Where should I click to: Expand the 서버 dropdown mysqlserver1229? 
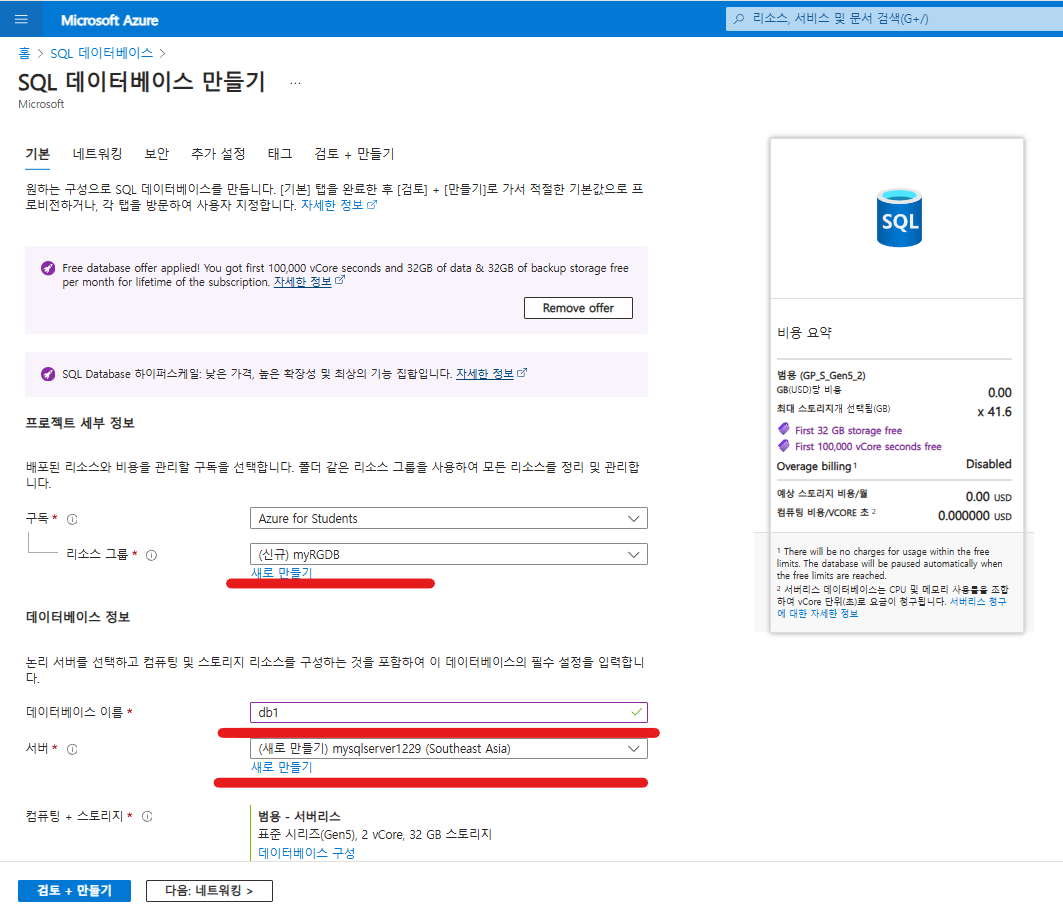pos(449,749)
